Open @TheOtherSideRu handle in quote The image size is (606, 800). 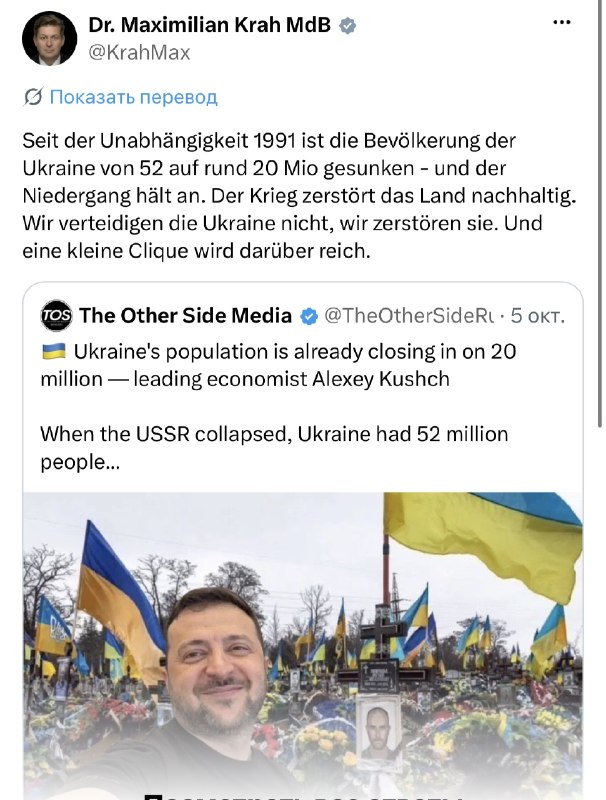click(409, 316)
